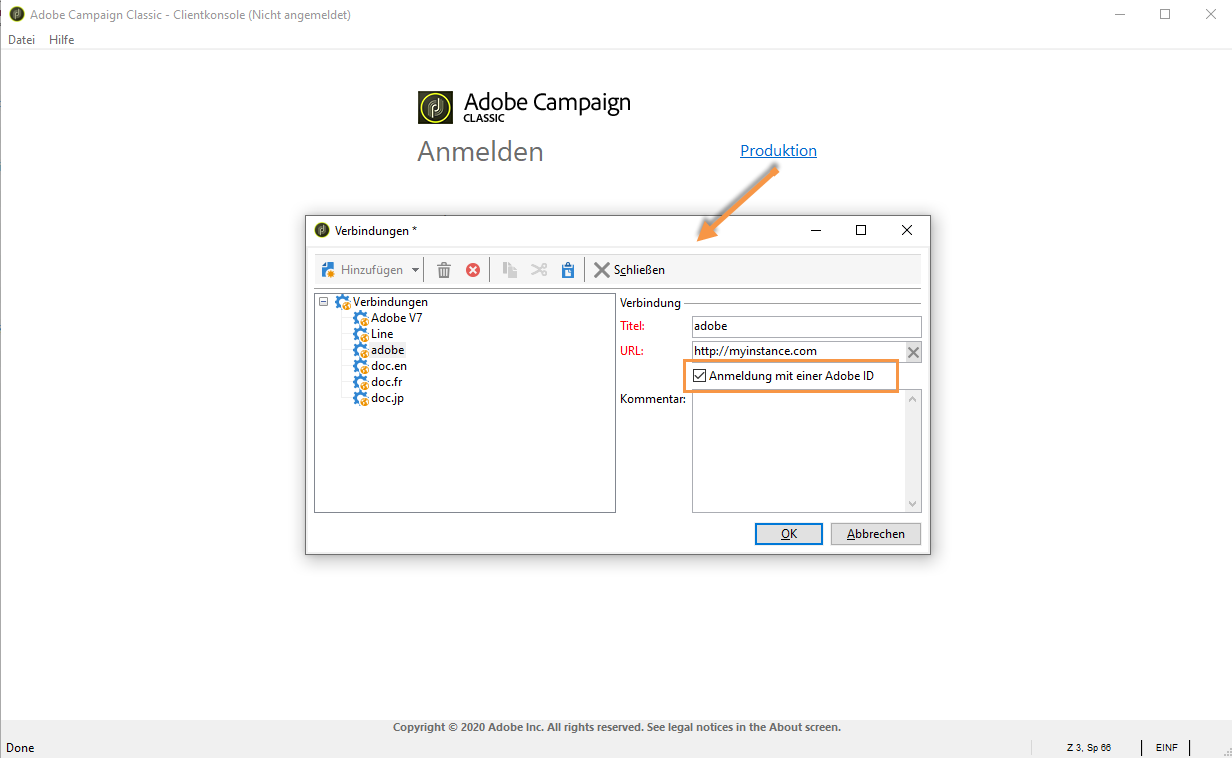Click the greyed-out copy icon
1232x758 pixels.
510,270
